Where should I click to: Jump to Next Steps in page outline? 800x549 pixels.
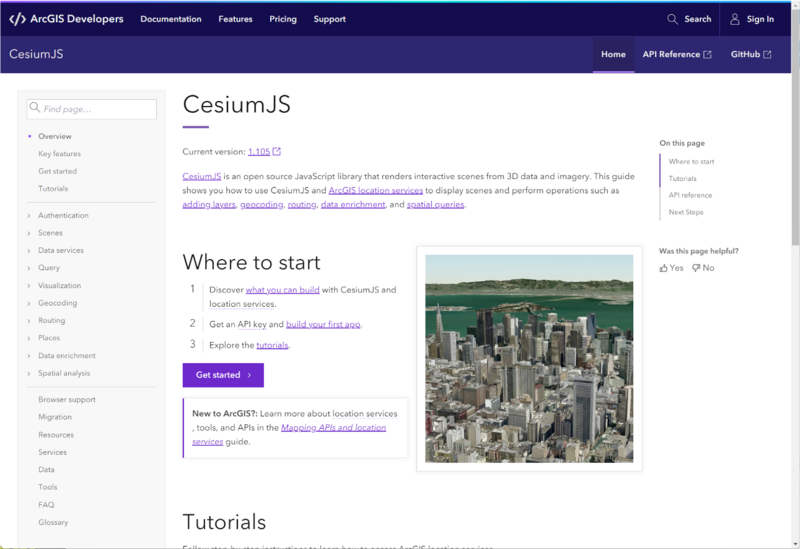click(686, 212)
